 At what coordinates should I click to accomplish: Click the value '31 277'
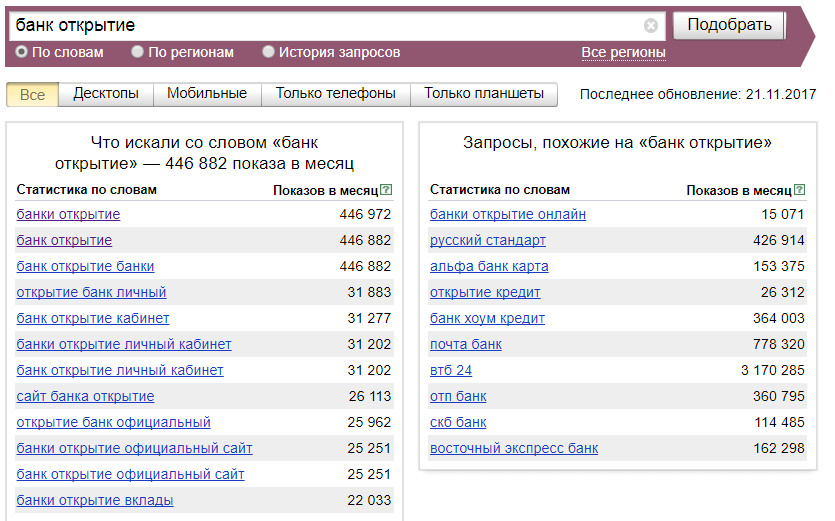tap(369, 319)
